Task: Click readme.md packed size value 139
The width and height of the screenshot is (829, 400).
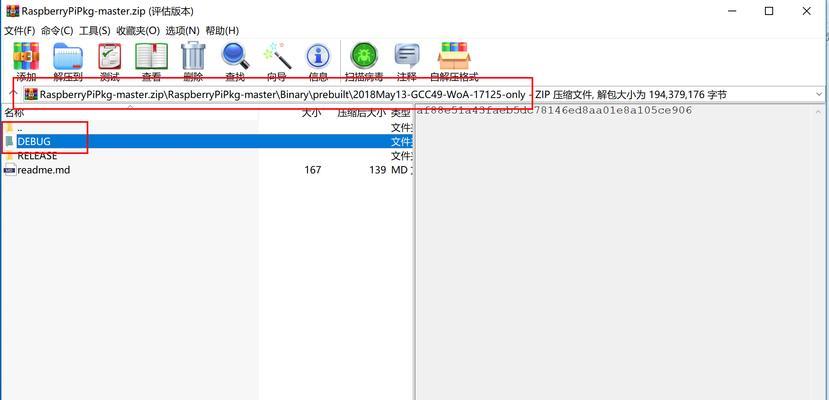Action: tap(377, 170)
